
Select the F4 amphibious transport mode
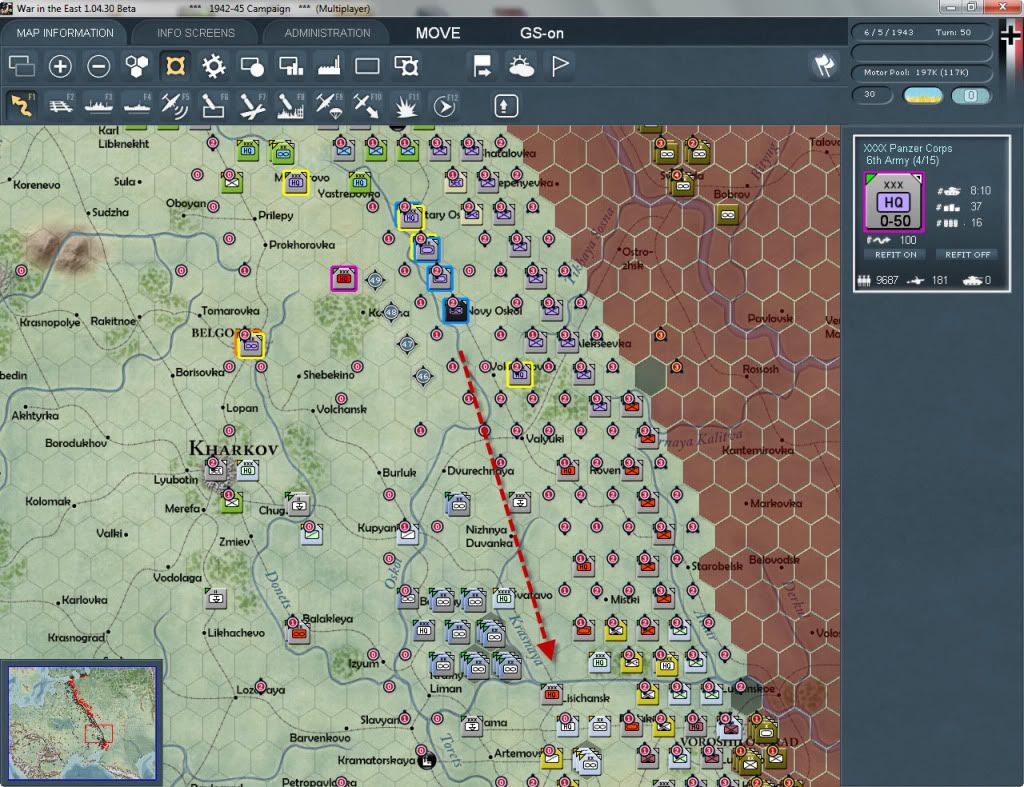pos(137,105)
